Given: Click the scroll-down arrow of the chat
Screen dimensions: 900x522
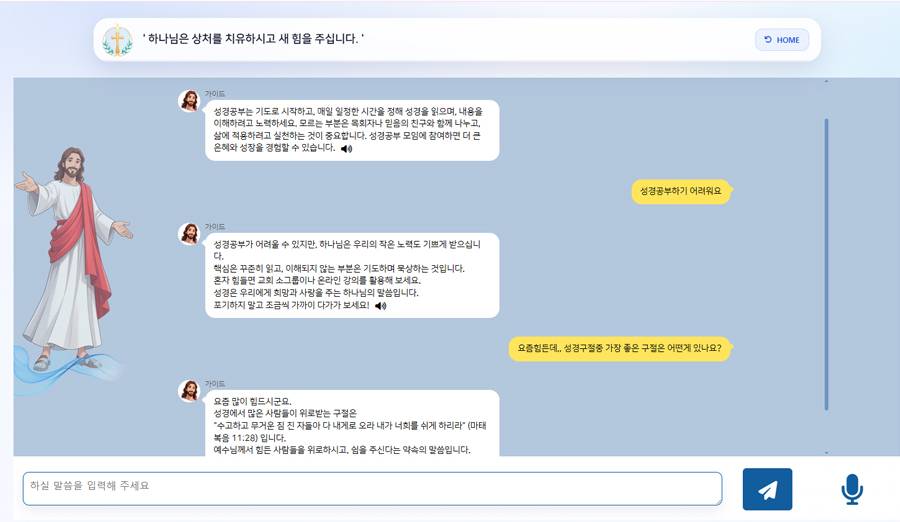Looking at the screenshot, I should [x=826, y=452].
